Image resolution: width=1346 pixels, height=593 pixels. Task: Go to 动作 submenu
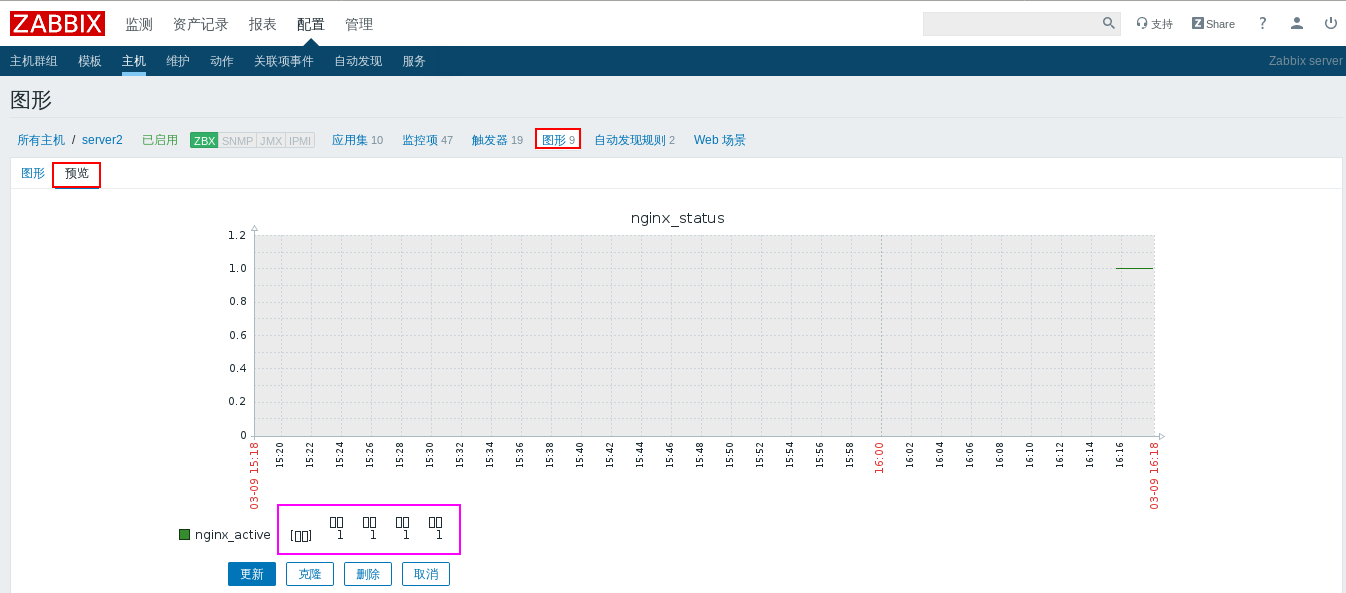[222, 61]
